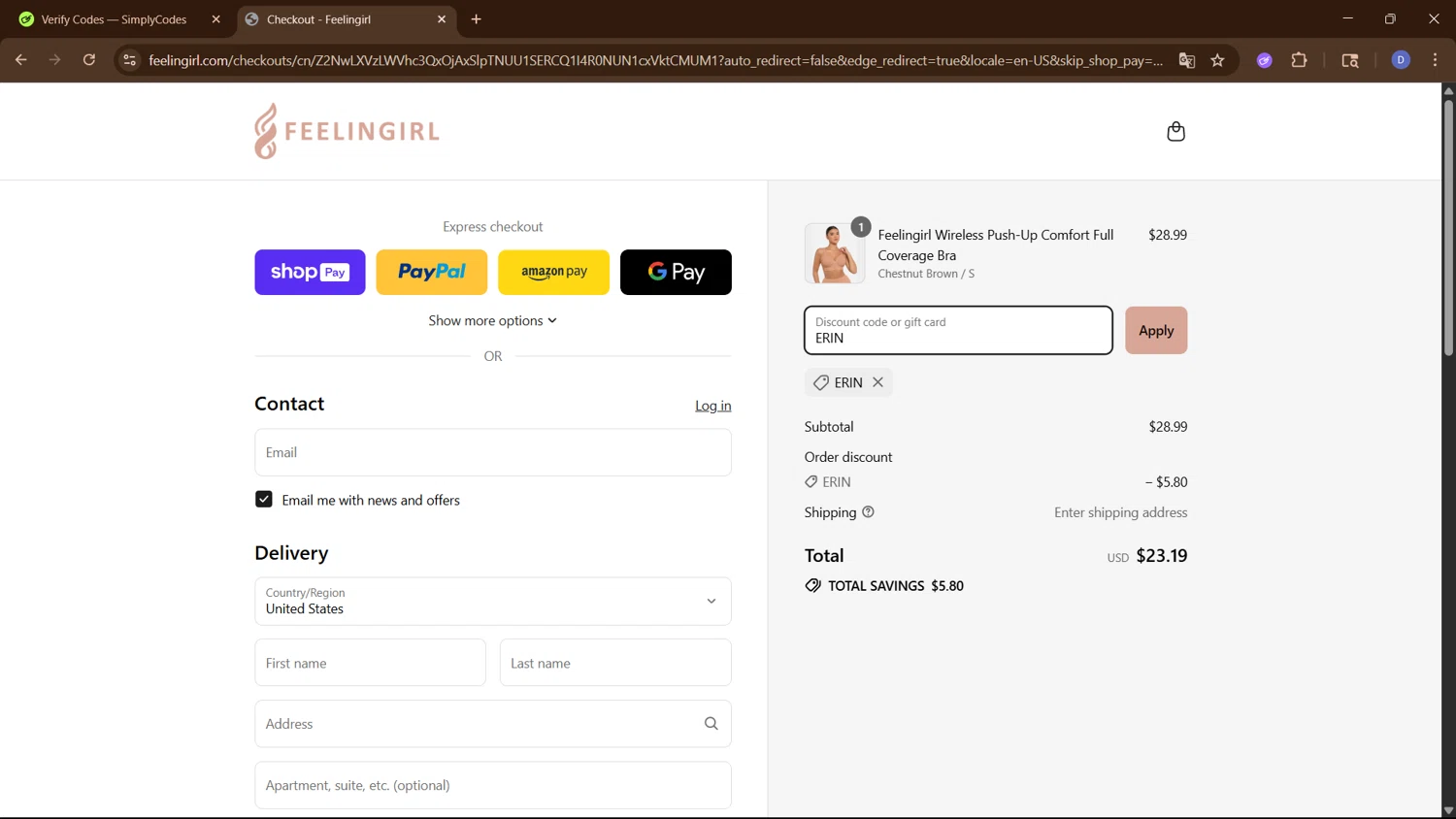Pay with PayPal express checkout
This screenshot has height=819, width=1456.
pyautogui.click(x=432, y=272)
